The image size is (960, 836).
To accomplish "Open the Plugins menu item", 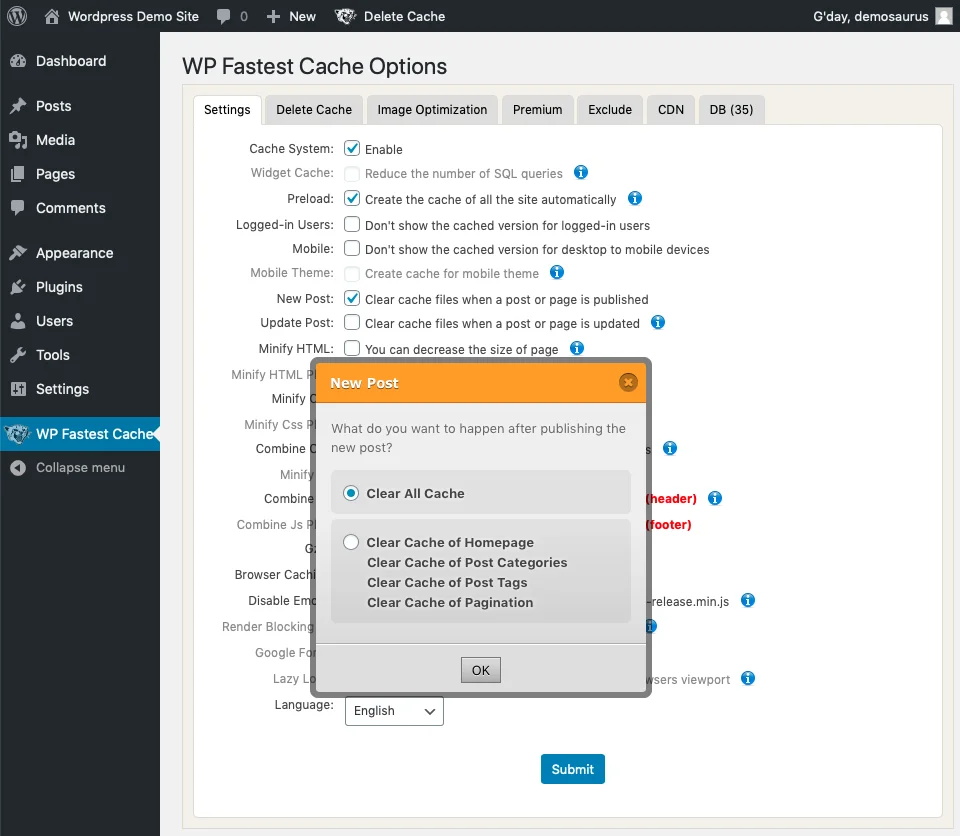I will click(59, 287).
